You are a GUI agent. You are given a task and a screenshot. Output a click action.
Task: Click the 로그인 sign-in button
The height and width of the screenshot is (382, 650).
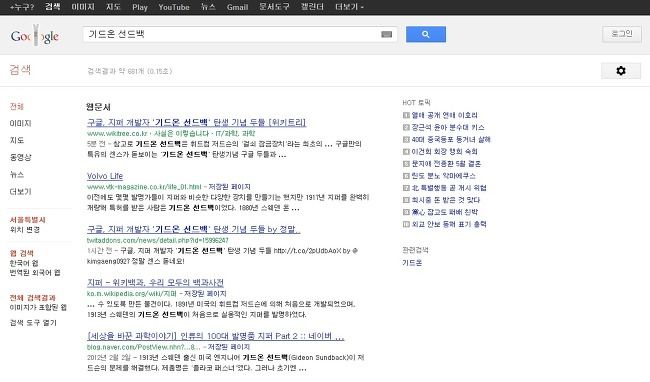pyautogui.click(x=621, y=34)
